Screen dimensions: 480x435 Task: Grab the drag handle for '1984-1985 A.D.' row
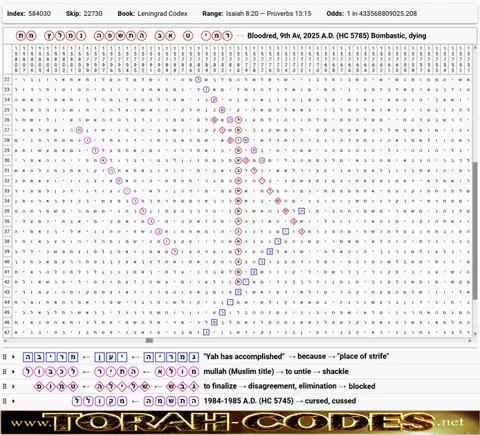coord(5,401)
